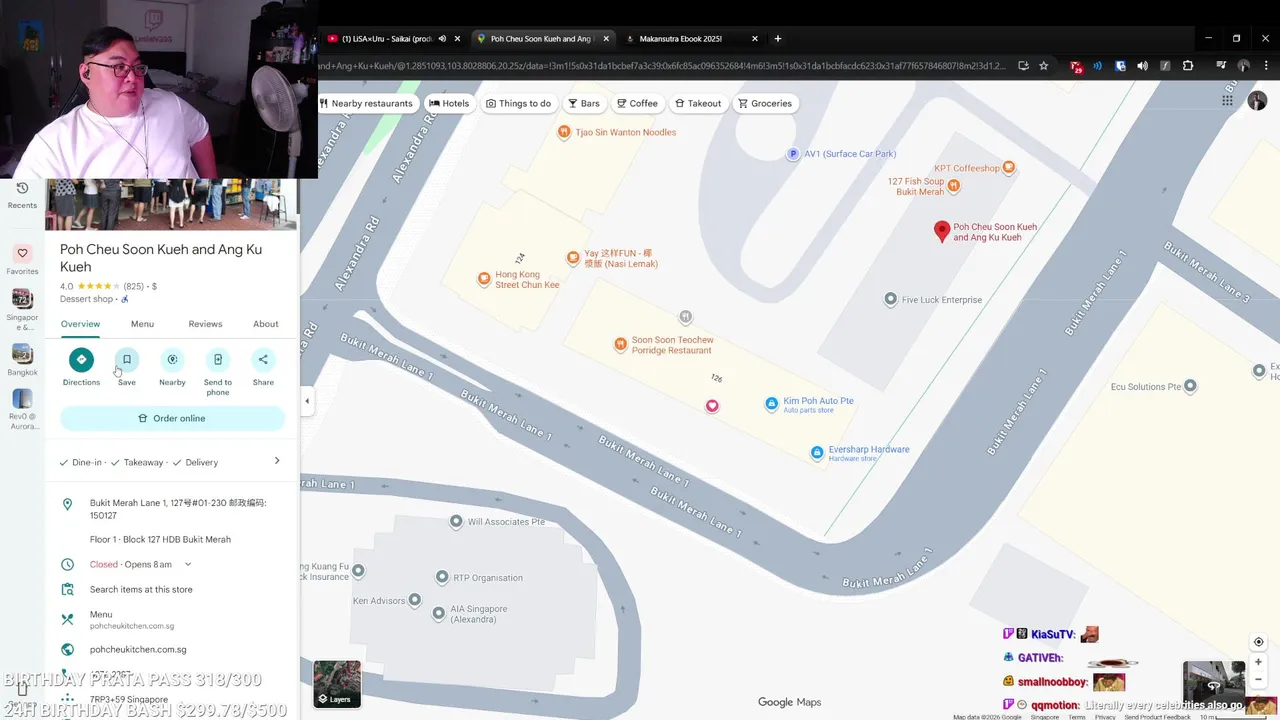Select the Takeout filter chip
This screenshot has width=1280, height=720.
pos(698,103)
